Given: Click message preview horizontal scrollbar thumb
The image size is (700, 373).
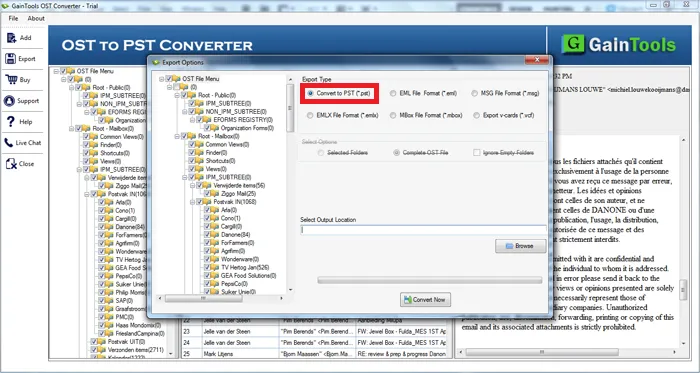Looking at the screenshot, I should (x=542, y=352).
